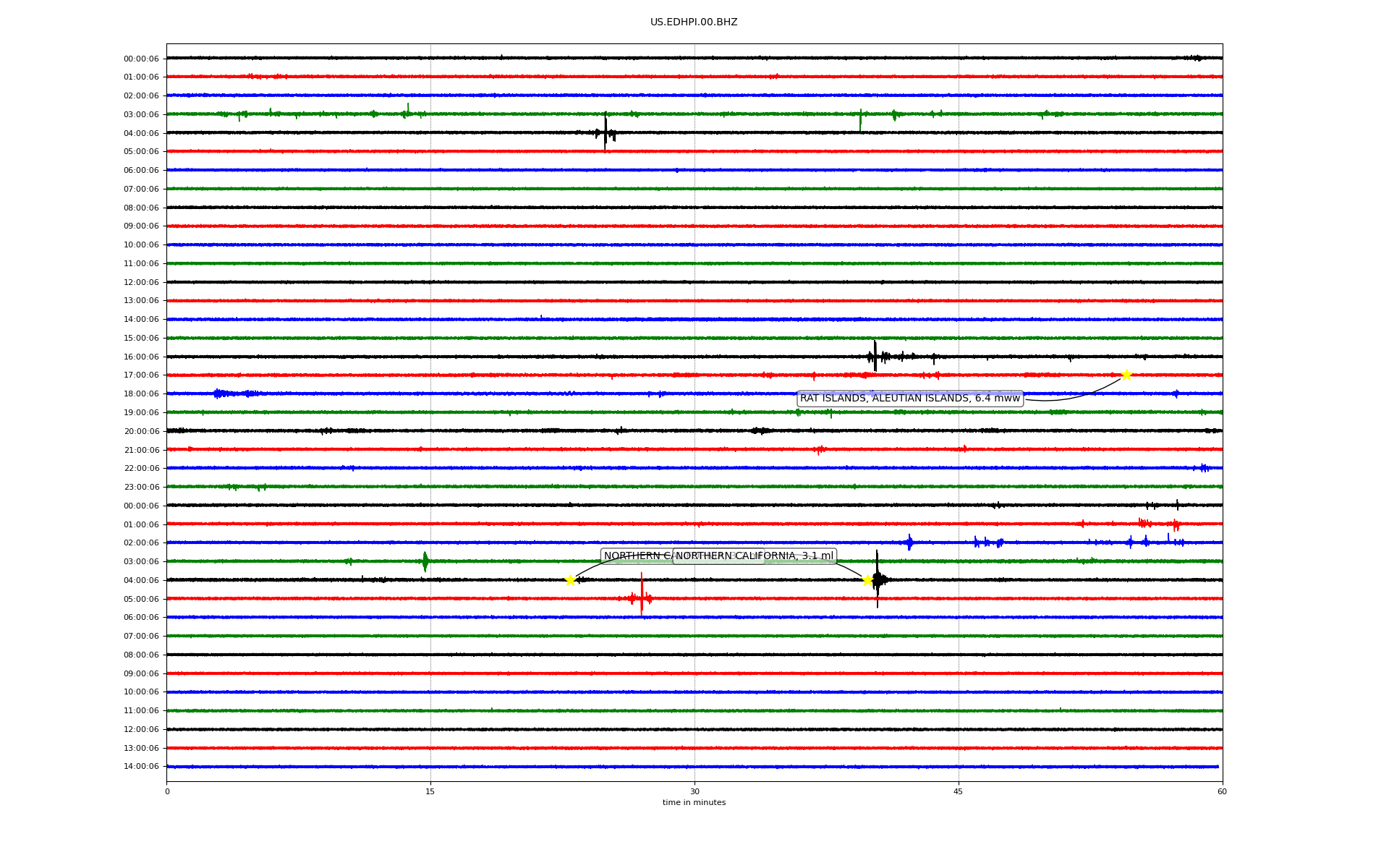Click the Rat Islands, Aleutian Islands 6.4 mww label

pyautogui.click(x=909, y=399)
